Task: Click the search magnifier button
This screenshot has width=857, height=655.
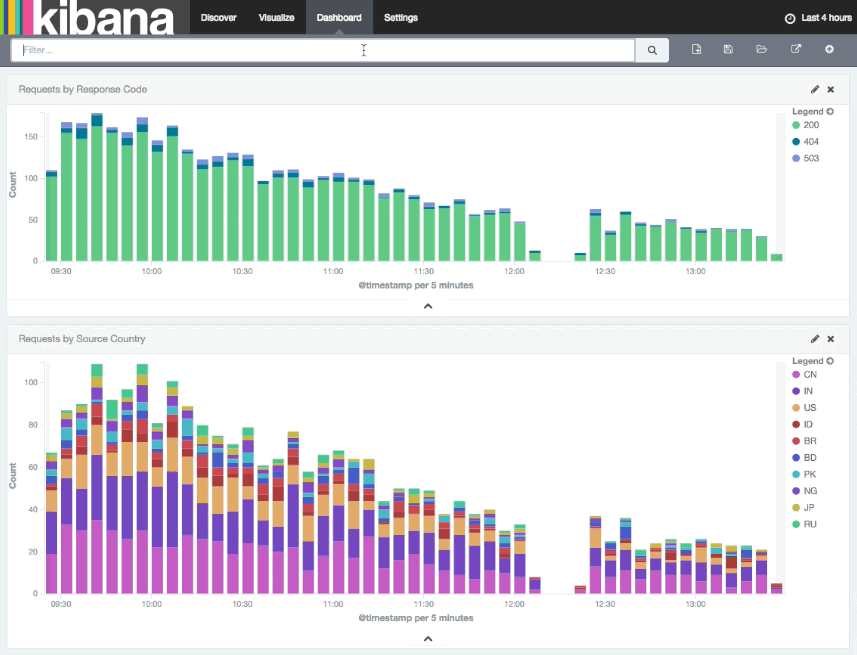Action: (x=652, y=50)
